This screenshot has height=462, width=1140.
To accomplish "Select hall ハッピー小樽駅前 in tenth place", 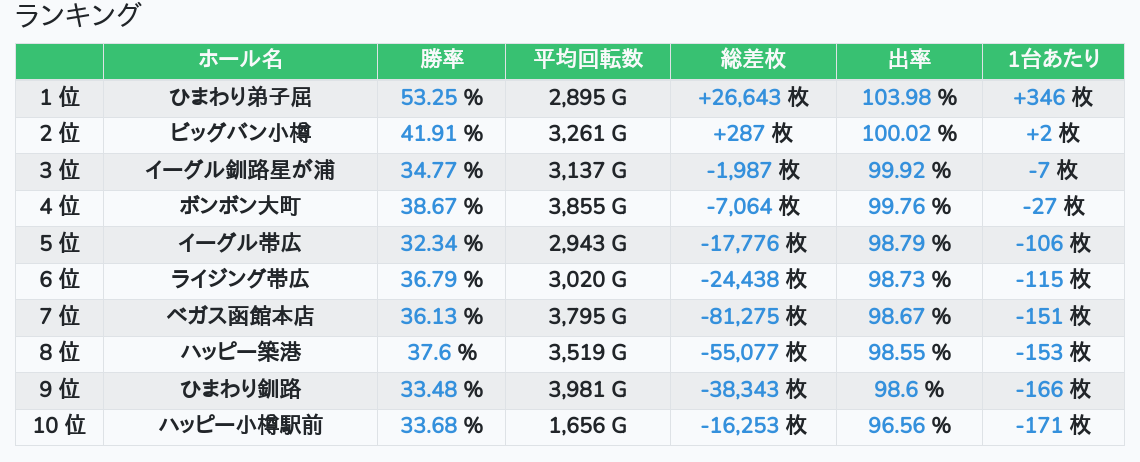I will pyautogui.click(x=241, y=426).
